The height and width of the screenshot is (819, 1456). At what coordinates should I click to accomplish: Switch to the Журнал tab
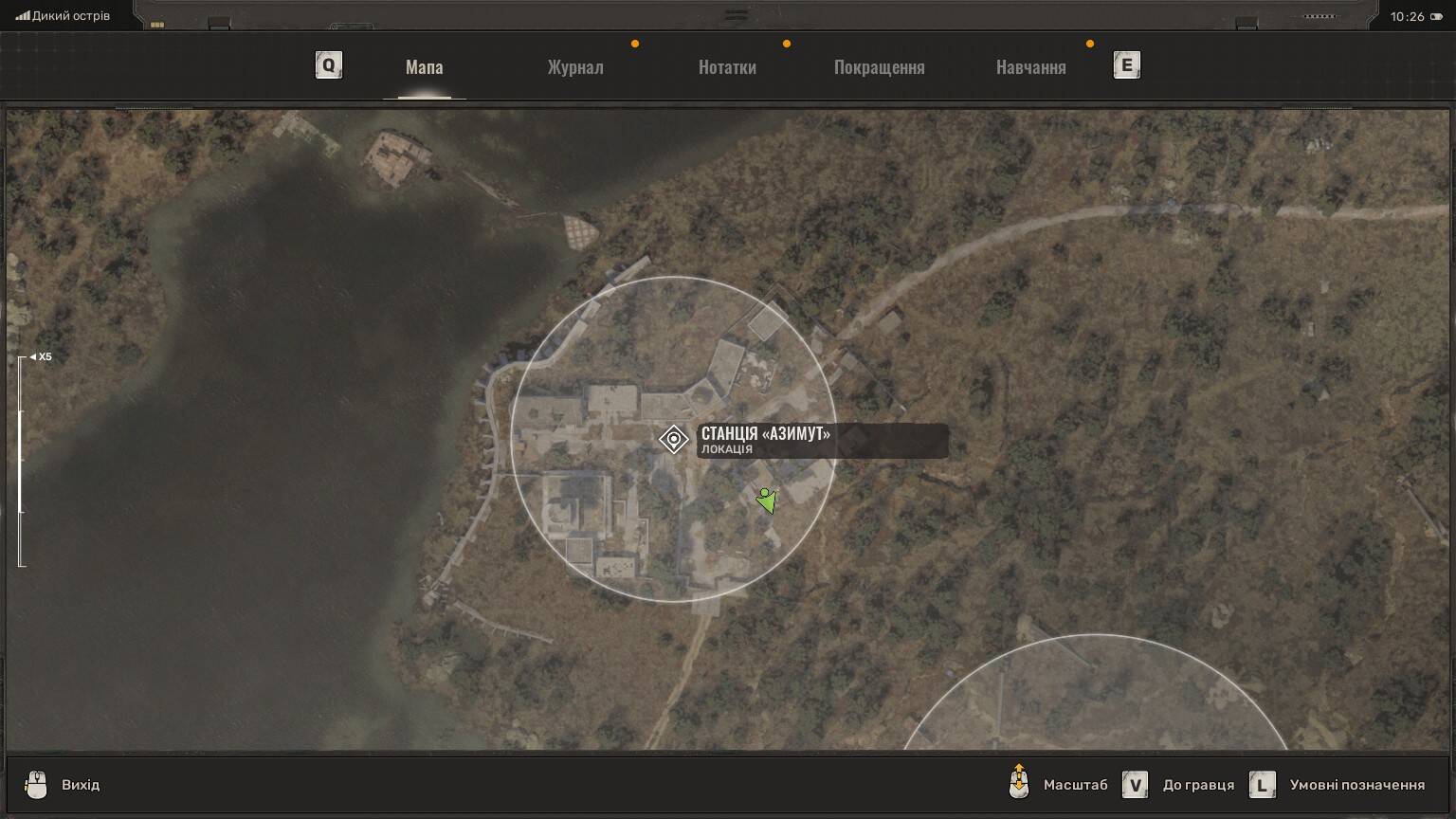coord(575,67)
